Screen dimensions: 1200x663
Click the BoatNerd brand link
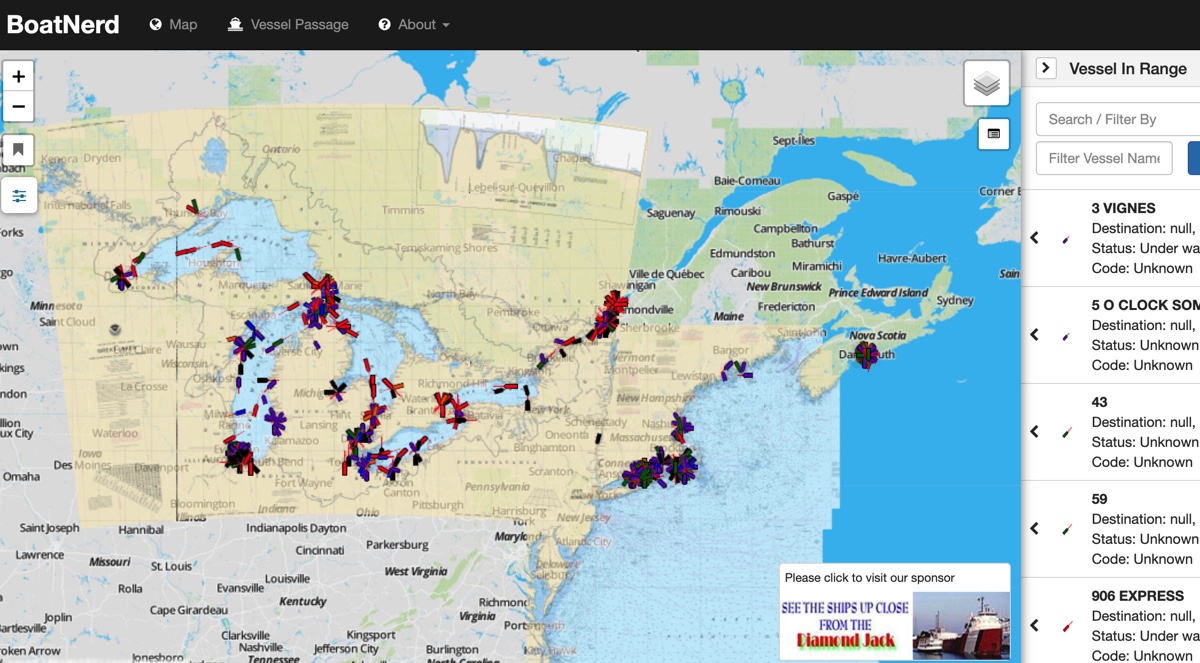[63, 25]
